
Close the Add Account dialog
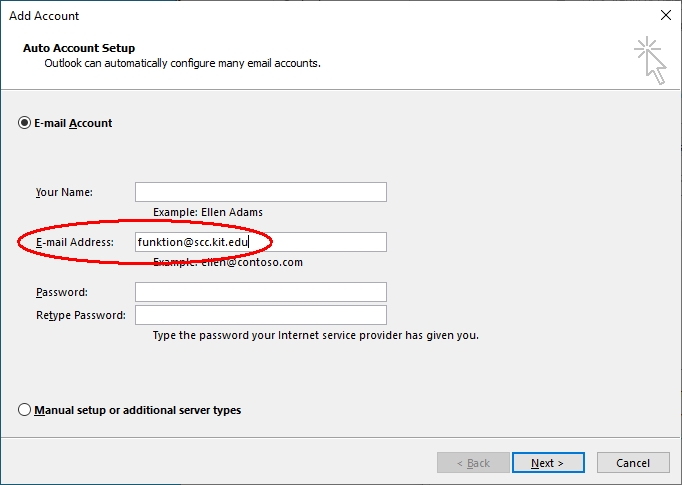coord(665,15)
